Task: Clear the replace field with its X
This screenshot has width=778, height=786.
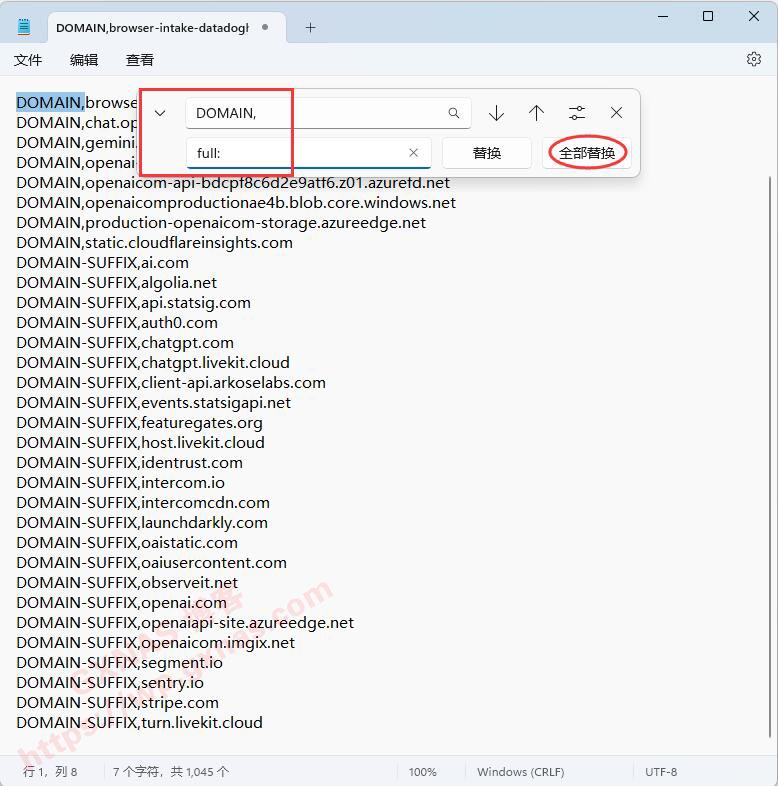Action: [x=413, y=153]
